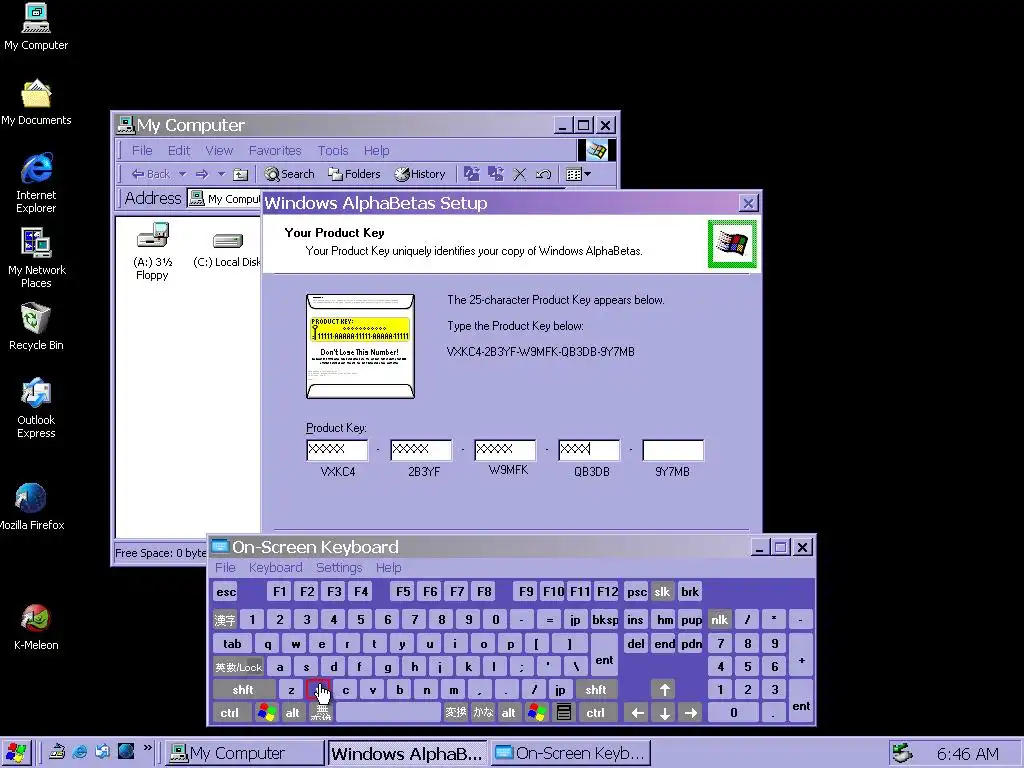The height and width of the screenshot is (768, 1024).
Task: Switch to My Computer taskbar button
Action: (244, 753)
